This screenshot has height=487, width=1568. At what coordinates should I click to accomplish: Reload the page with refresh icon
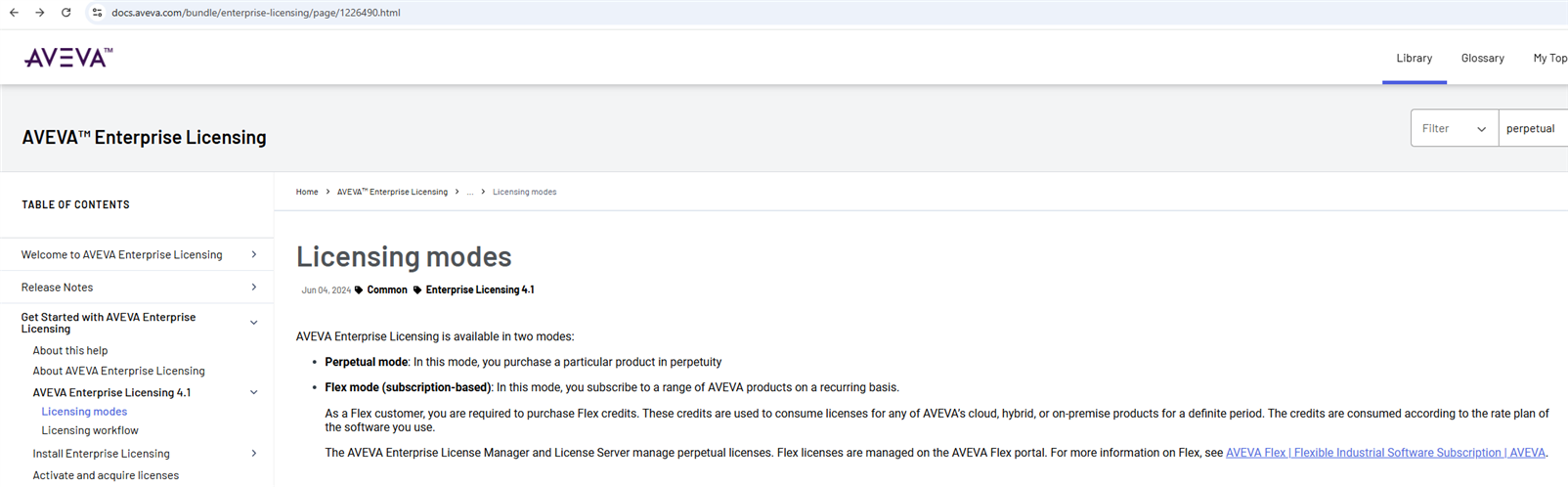65,13
